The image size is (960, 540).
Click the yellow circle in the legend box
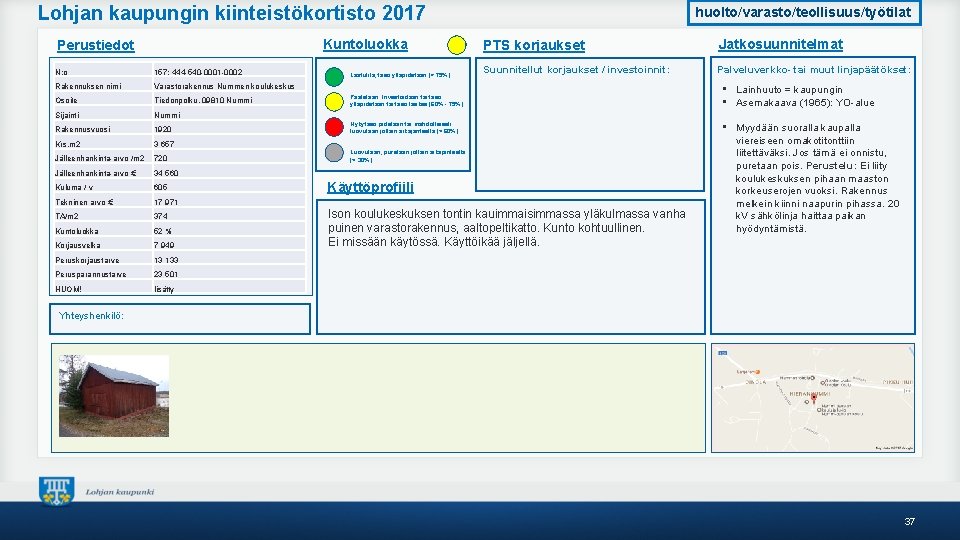(x=334, y=101)
